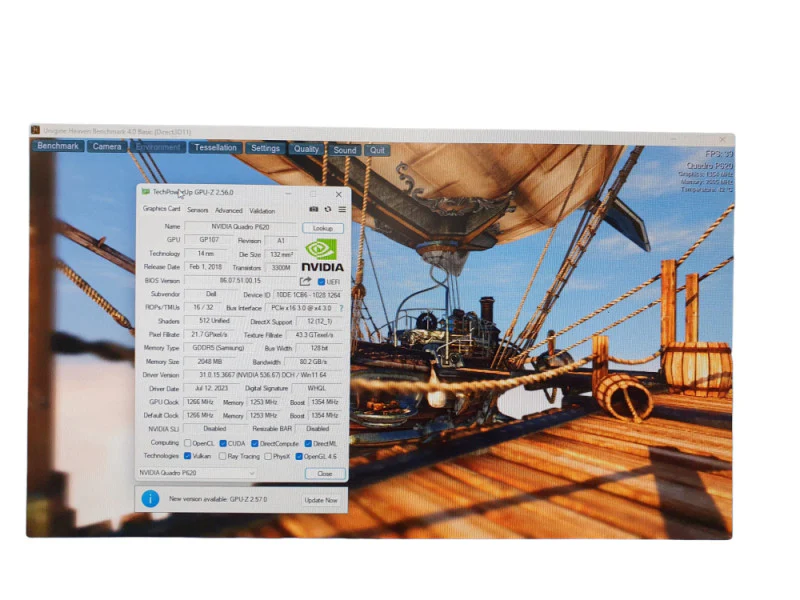Click the Update Now button
The image size is (800, 600).
tap(321, 500)
